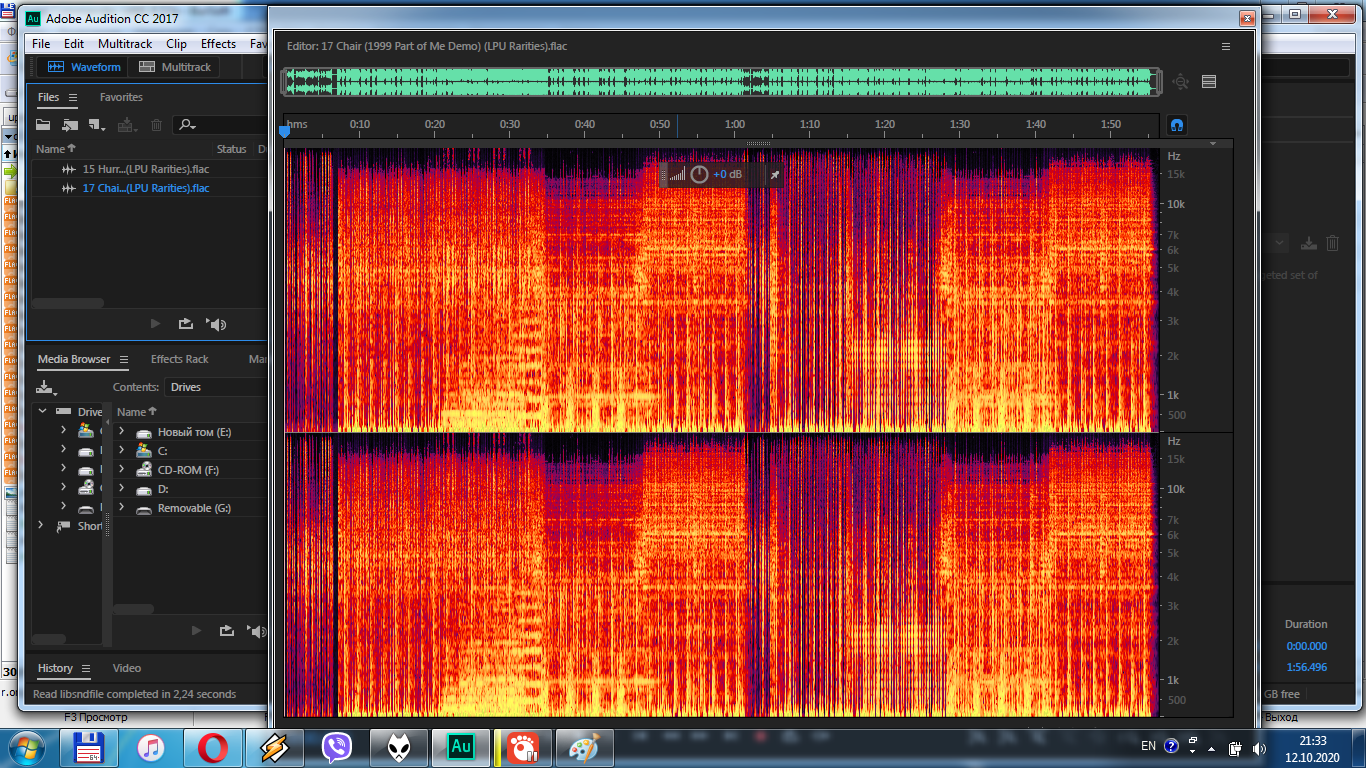
Task: Toggle auto-play speaker icon in Files panel
Action: (x=216, y=324)
